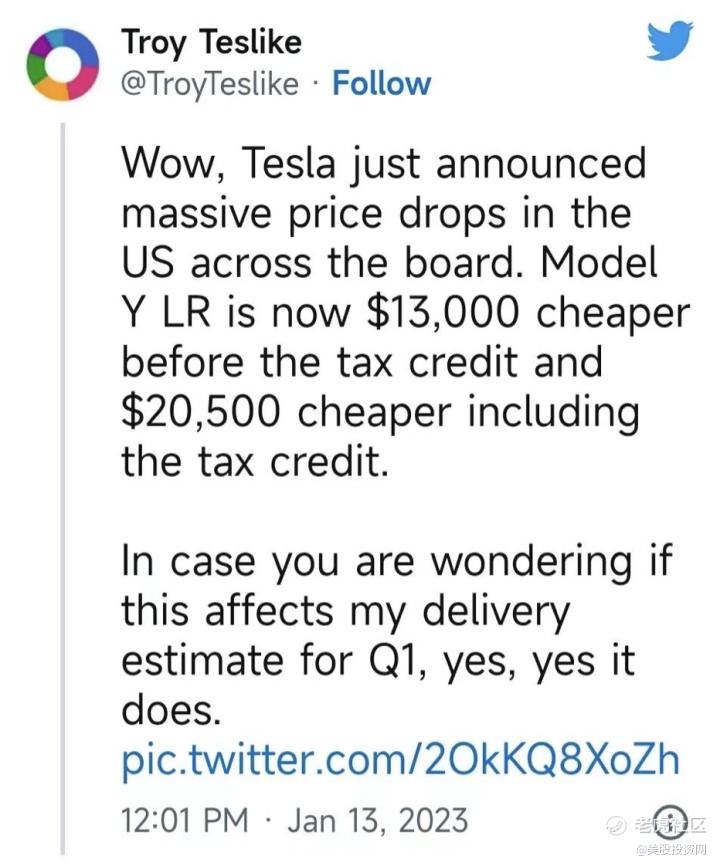This screenshot has width=720, height=866.
Task: Click the first tweet paragraph about price drops
Action: coord(405,313)
